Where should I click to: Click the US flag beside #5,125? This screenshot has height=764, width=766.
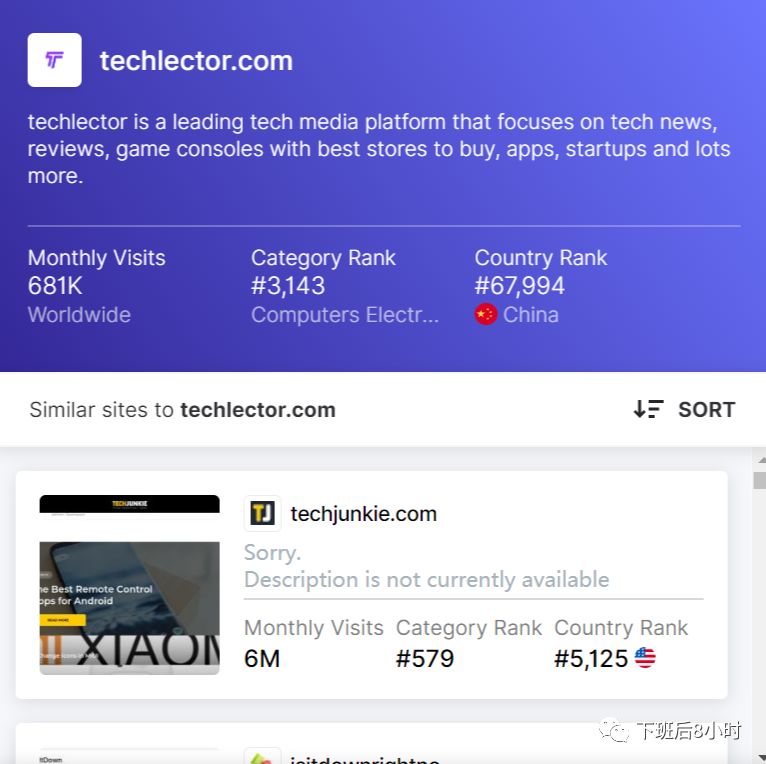coord(645,658)
